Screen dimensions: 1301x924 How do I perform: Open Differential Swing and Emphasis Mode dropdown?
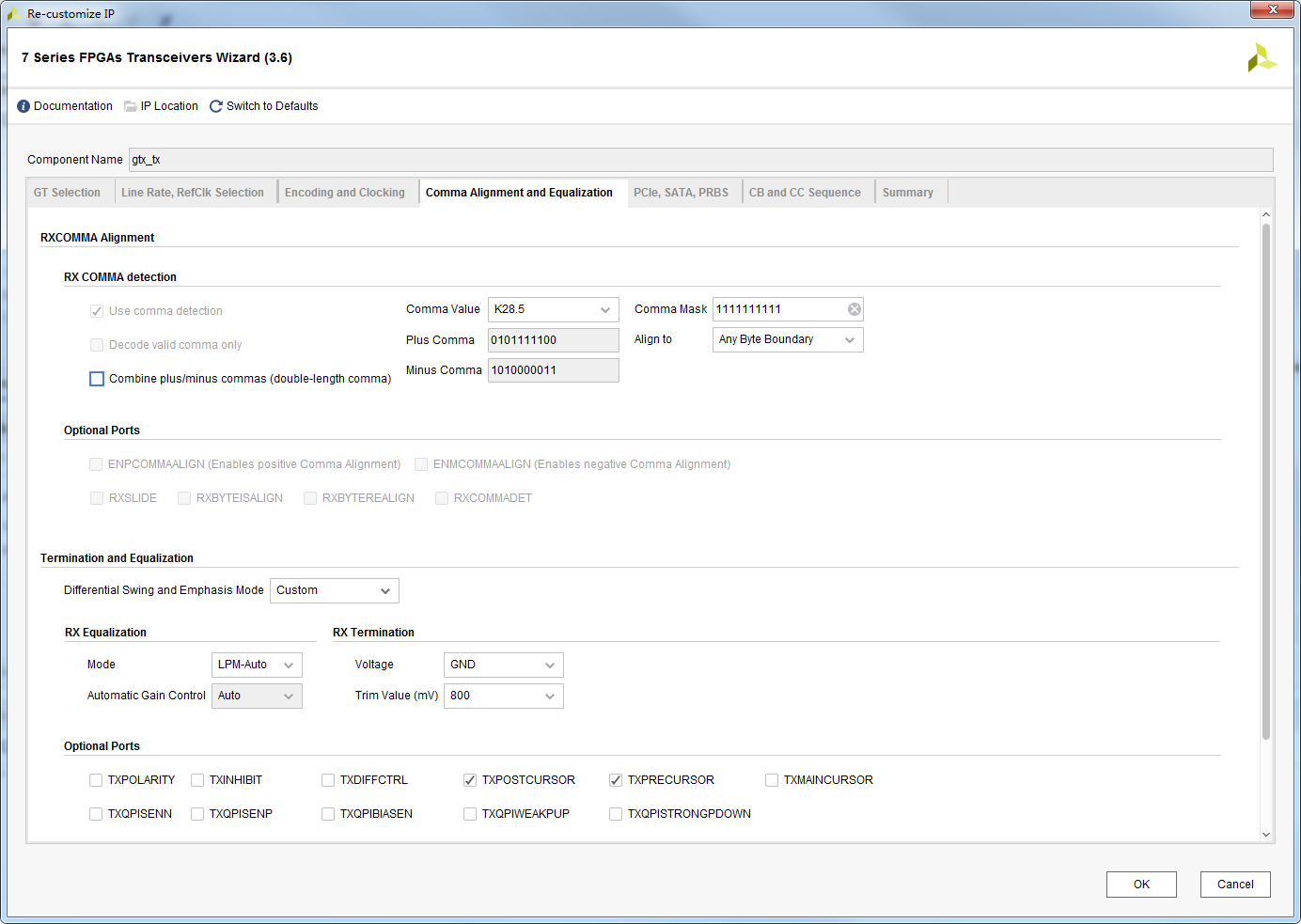pyautogui.click(x=335, y=590)
